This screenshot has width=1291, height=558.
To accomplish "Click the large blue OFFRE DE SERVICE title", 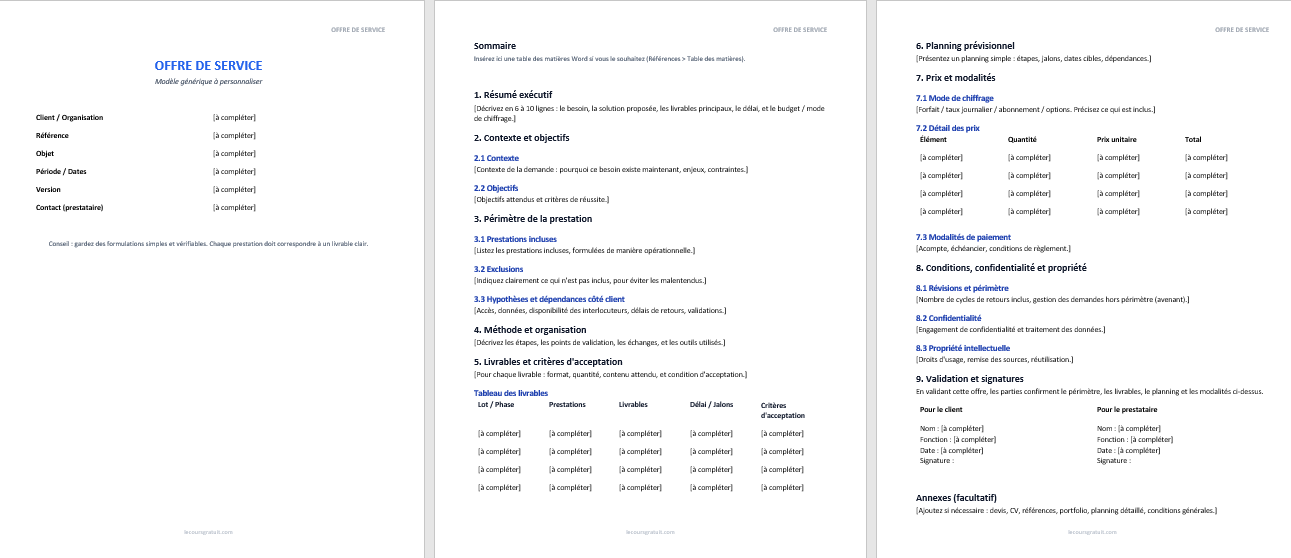I will pyautogui.click(x=208, y=65).
